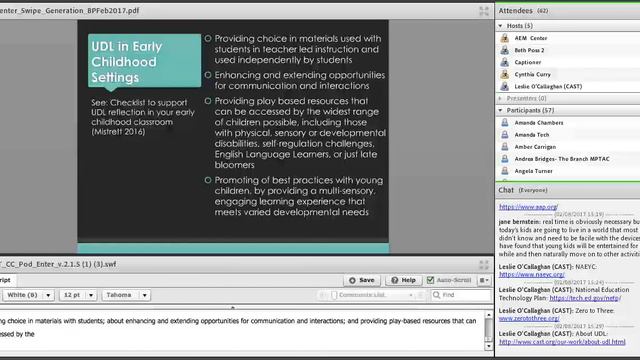Image resolution: width=640 pixels, height=360 pixels.
Task: Click the caption text scrollbar thumb
Action: (489, 329)
